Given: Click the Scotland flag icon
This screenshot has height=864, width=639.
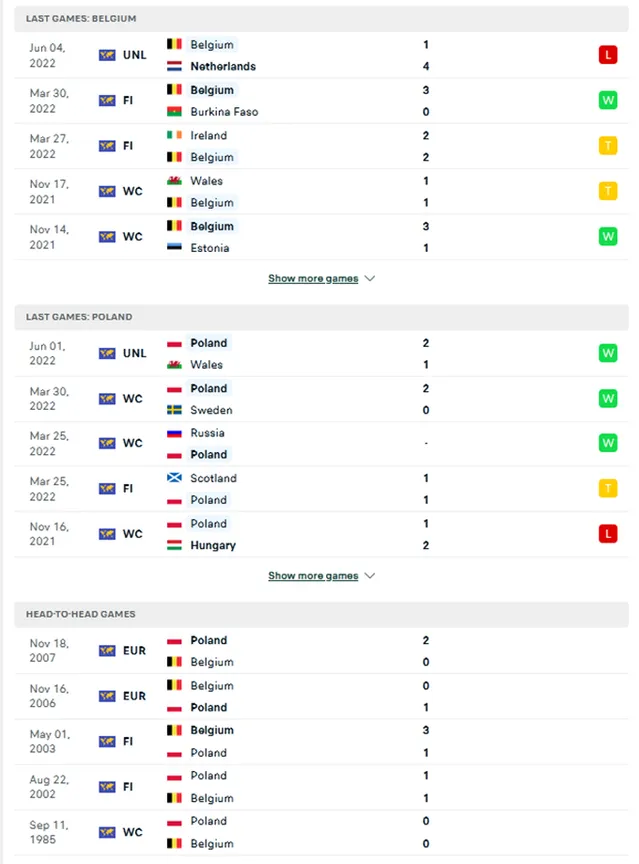Looking at the screenshot, I should tap(174, 478).
